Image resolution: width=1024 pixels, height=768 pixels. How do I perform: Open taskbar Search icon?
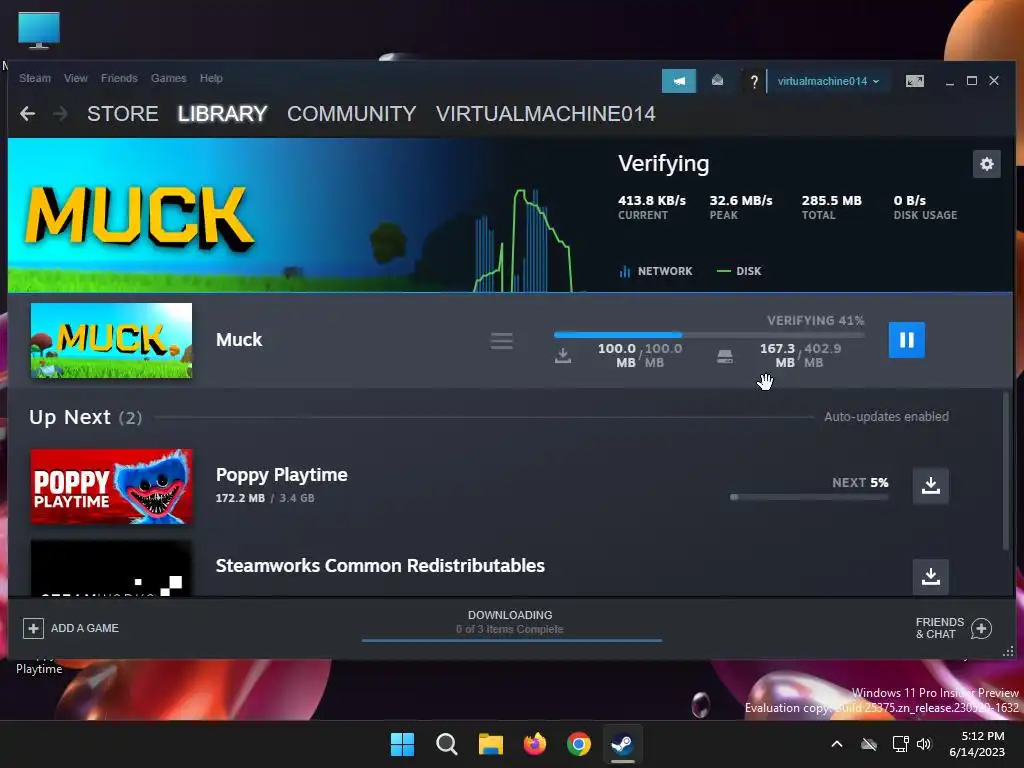(x=447, y=744)
